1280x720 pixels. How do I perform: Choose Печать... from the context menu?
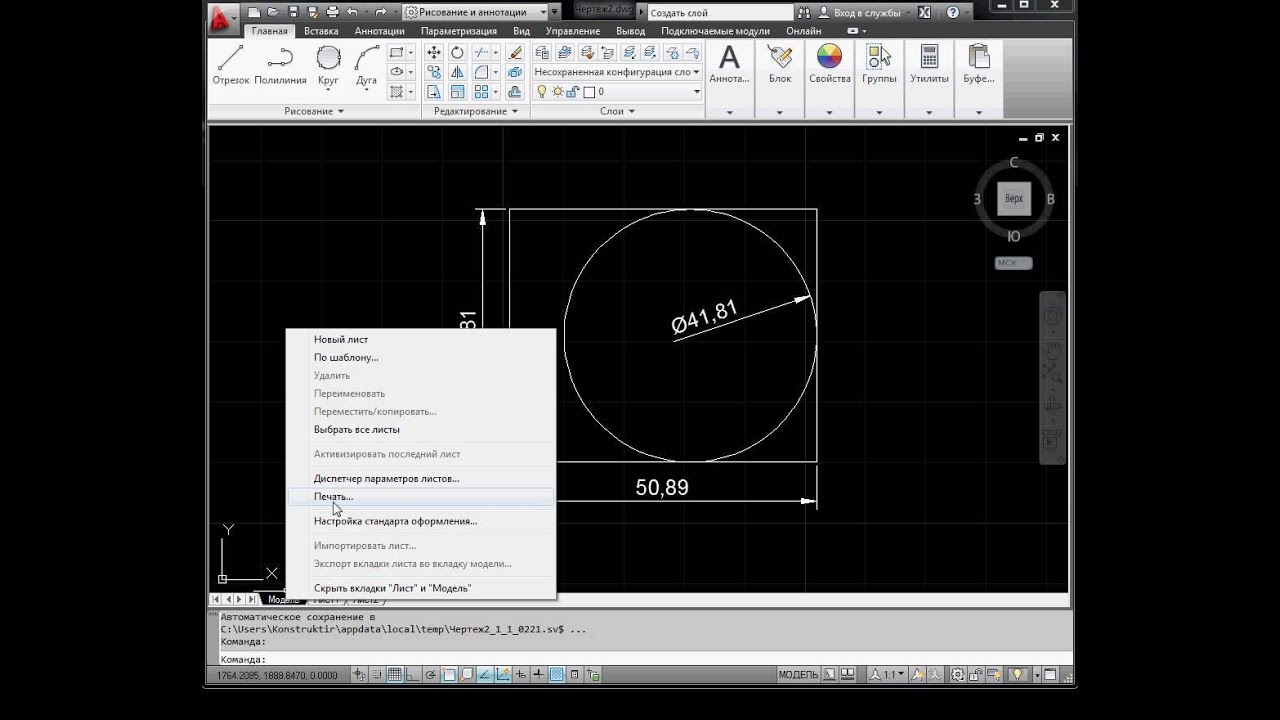[420, 497]
